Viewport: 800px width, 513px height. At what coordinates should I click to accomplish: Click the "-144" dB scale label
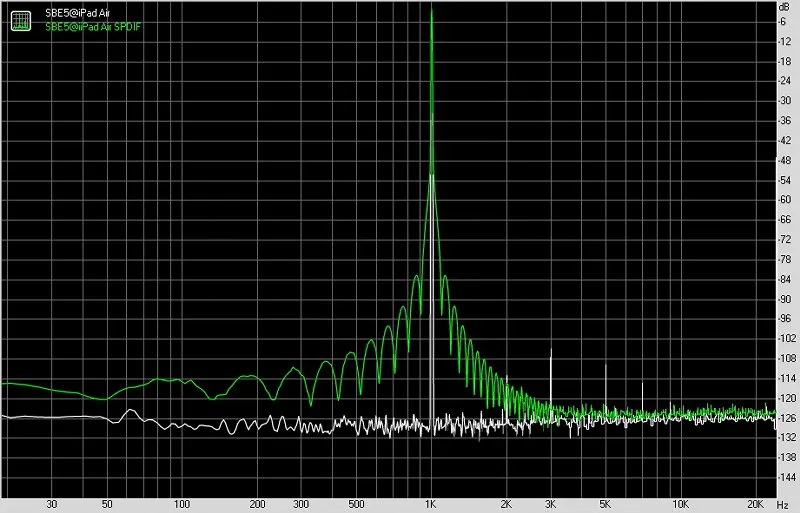(x=786, y=477)
